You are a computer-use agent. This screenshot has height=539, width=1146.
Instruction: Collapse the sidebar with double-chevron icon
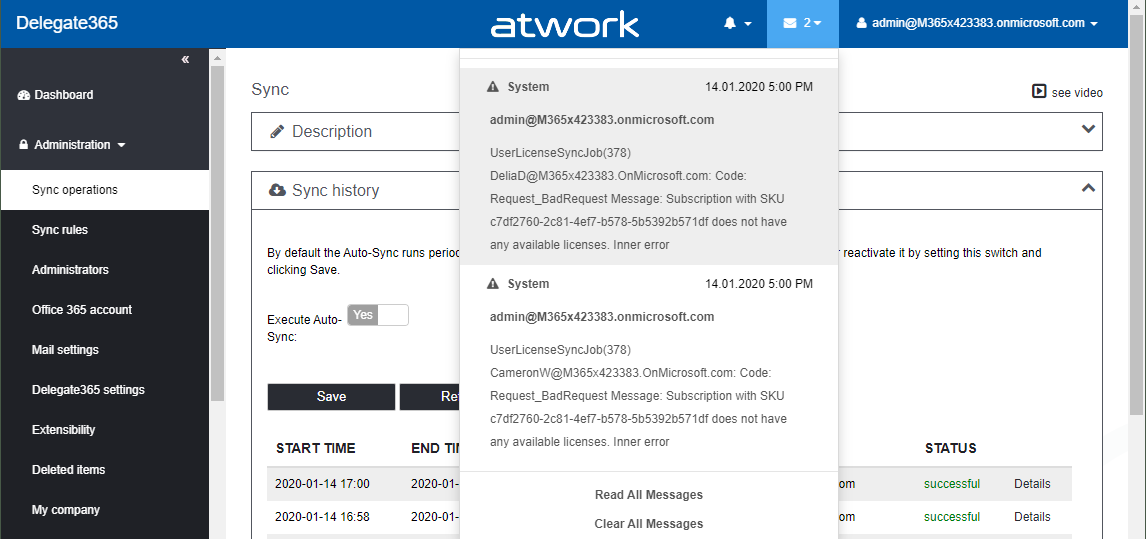click(185, 60)
